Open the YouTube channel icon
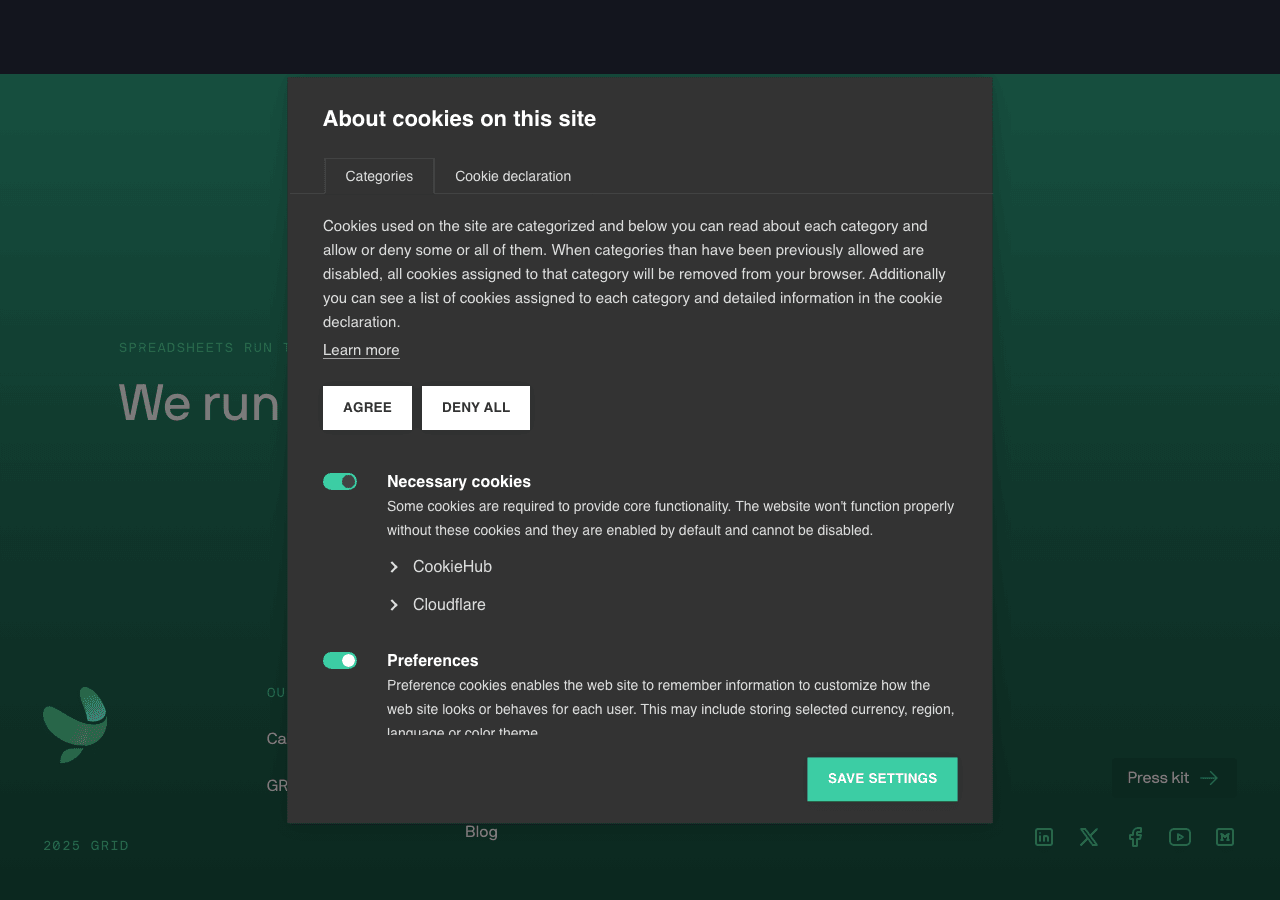1280x900 pixels. 1180,837
